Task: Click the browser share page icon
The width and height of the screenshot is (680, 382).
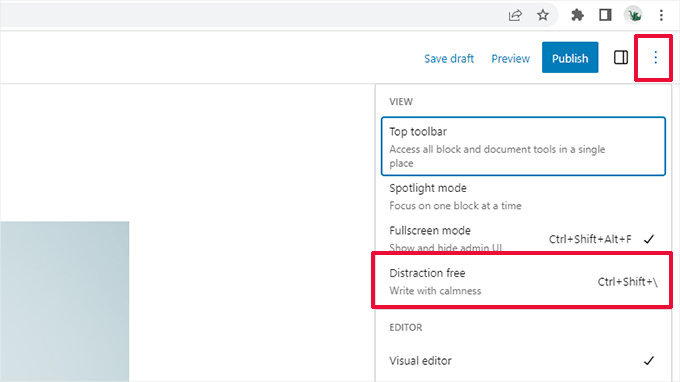Action: 515,16
